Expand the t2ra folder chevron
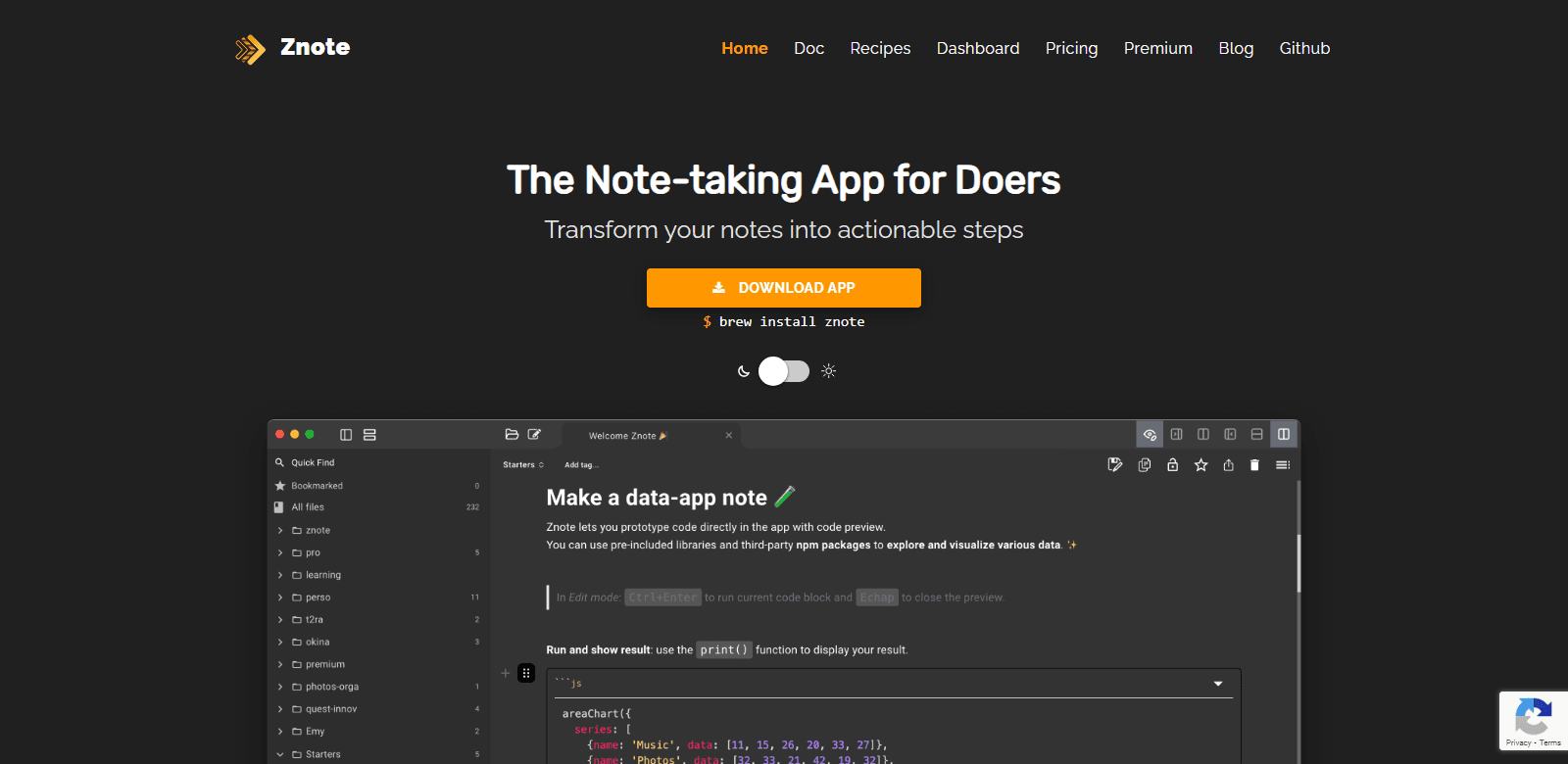 click(x=280, y=620)
